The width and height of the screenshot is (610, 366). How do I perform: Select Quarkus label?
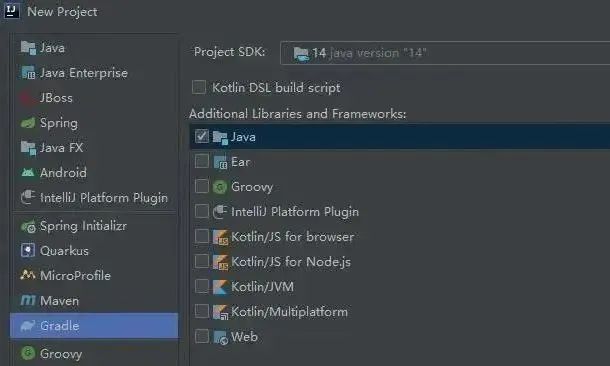click(x=64, y=251)
